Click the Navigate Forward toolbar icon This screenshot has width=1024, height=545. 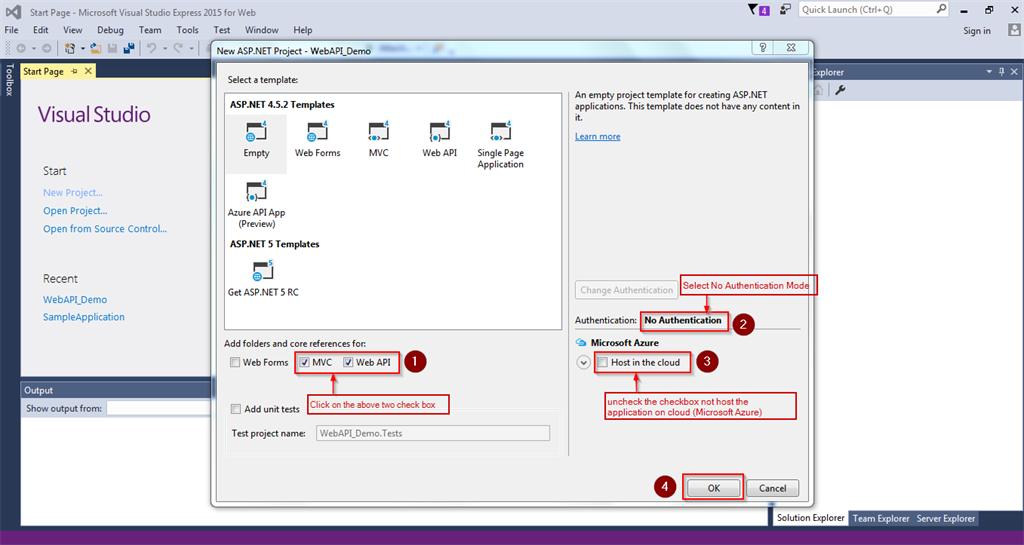[x=46, y=48]
